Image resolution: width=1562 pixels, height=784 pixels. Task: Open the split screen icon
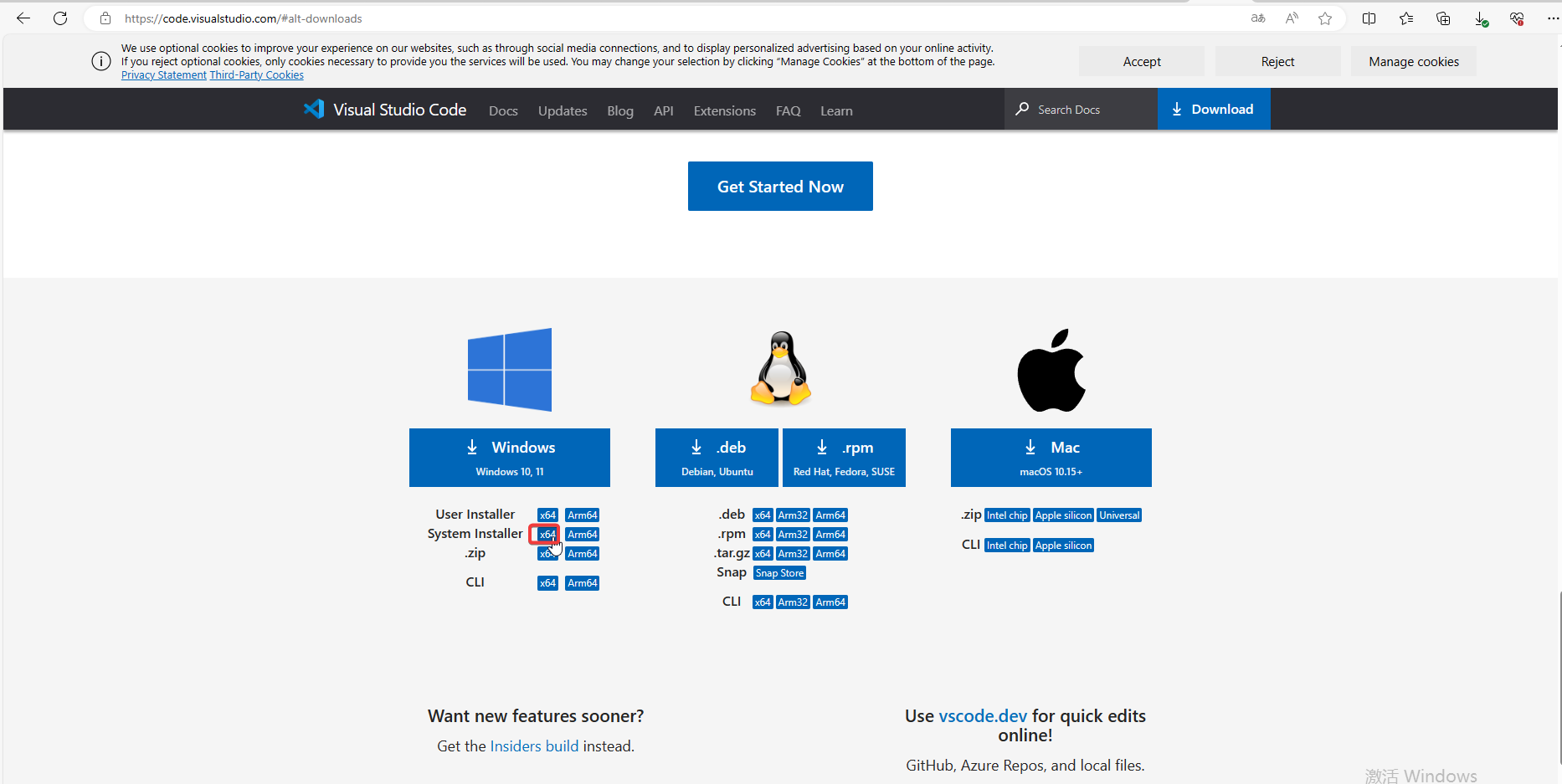pos(1369,18)
